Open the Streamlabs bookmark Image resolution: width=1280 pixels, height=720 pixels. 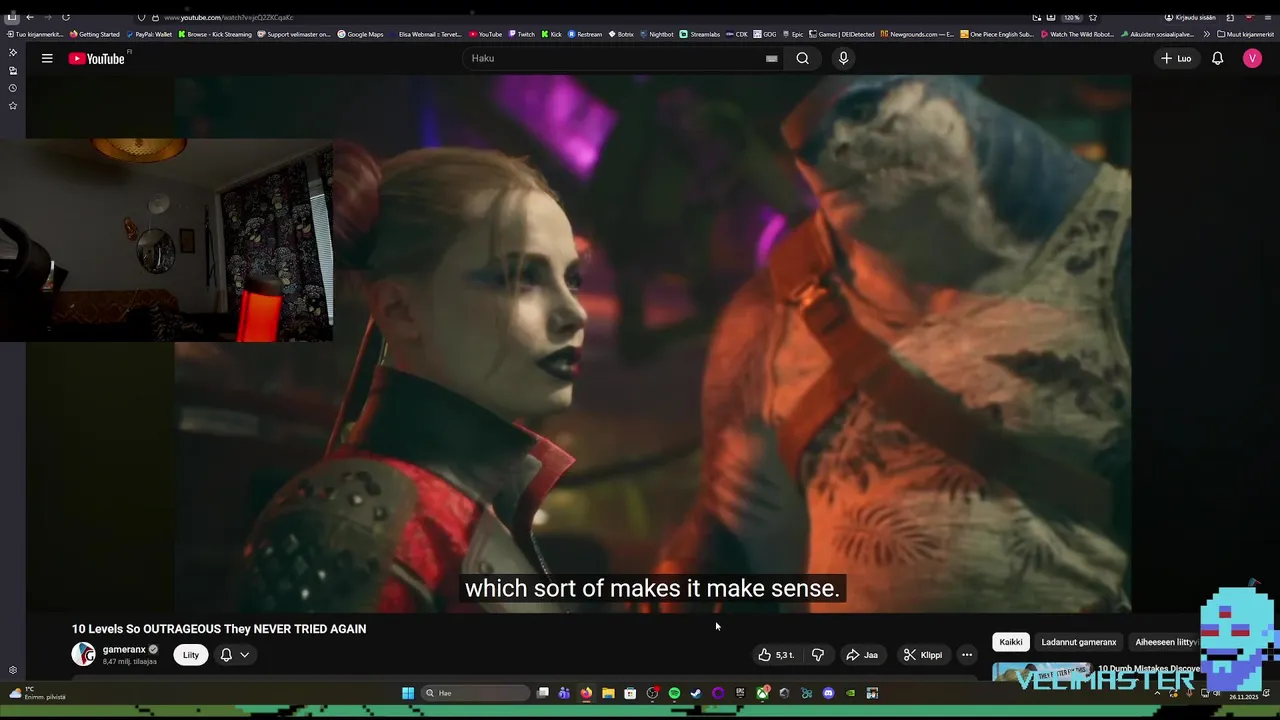click(700, 34)
